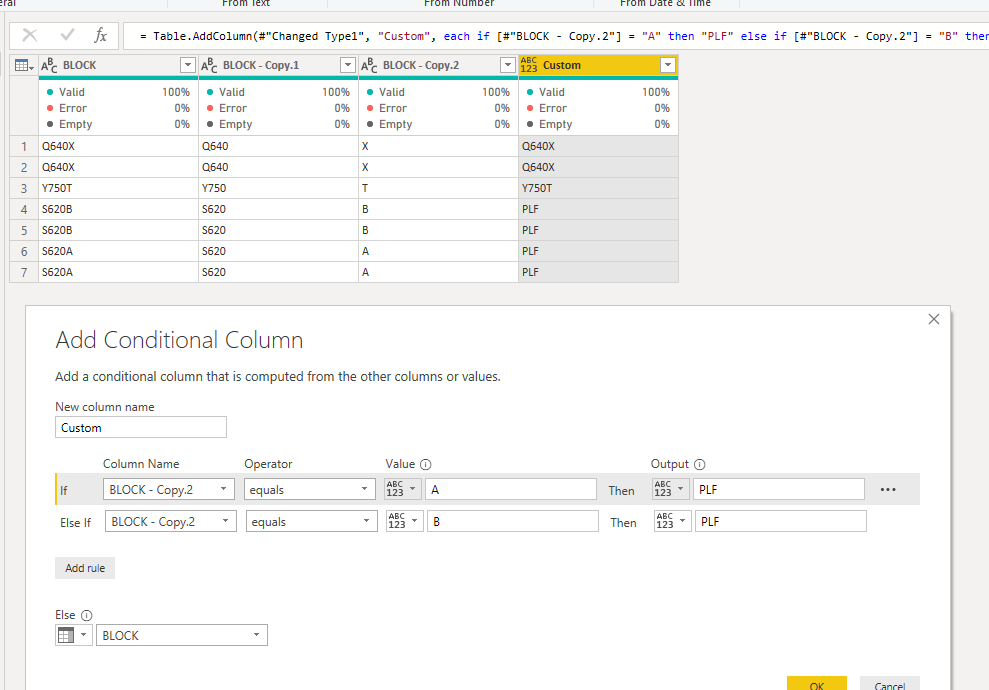989x690 pixels.
Task: Open If rule Column Name dropdown
Action: click(168, 489)
